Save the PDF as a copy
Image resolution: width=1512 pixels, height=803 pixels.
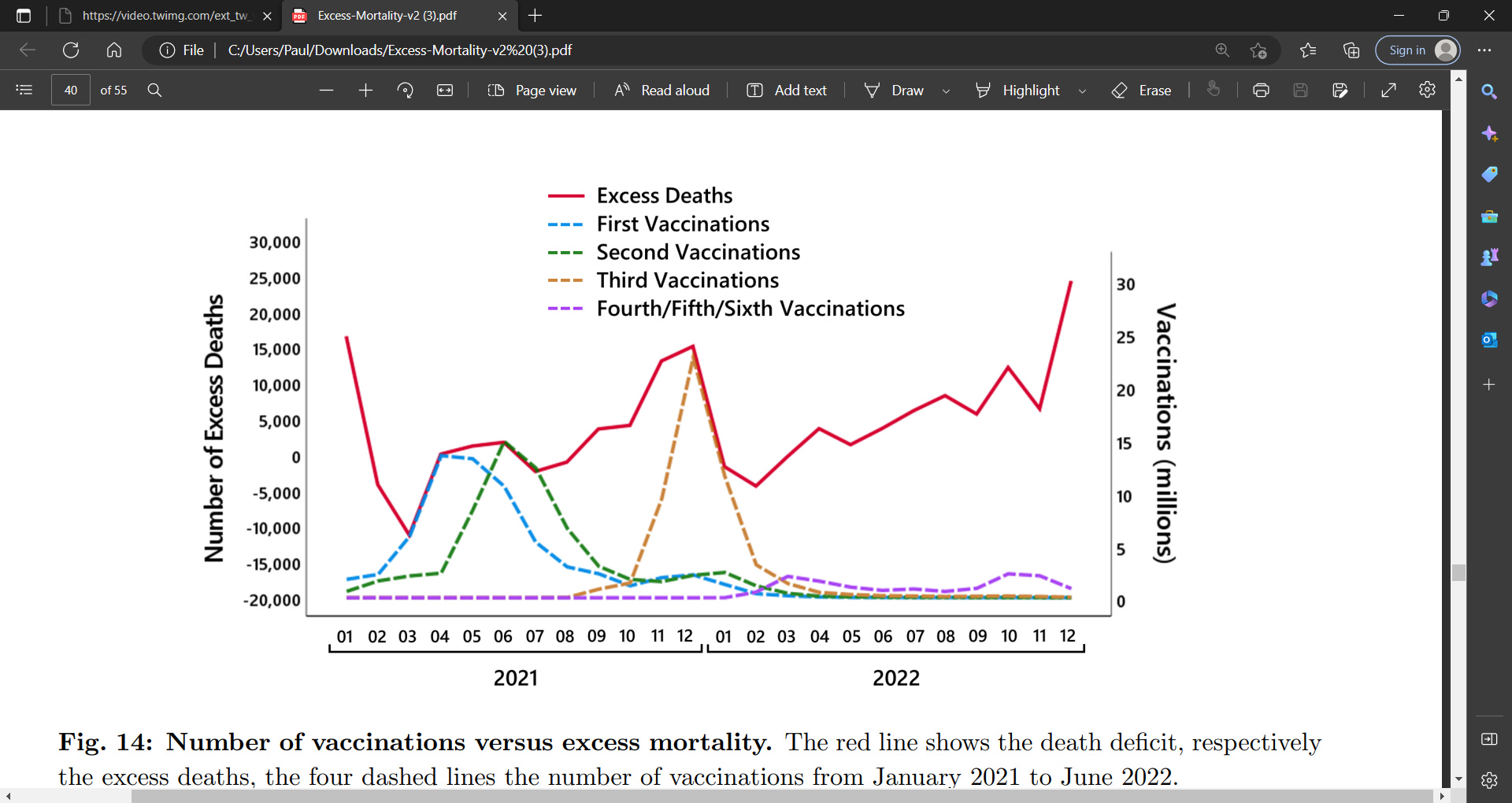pos(1340,91)
